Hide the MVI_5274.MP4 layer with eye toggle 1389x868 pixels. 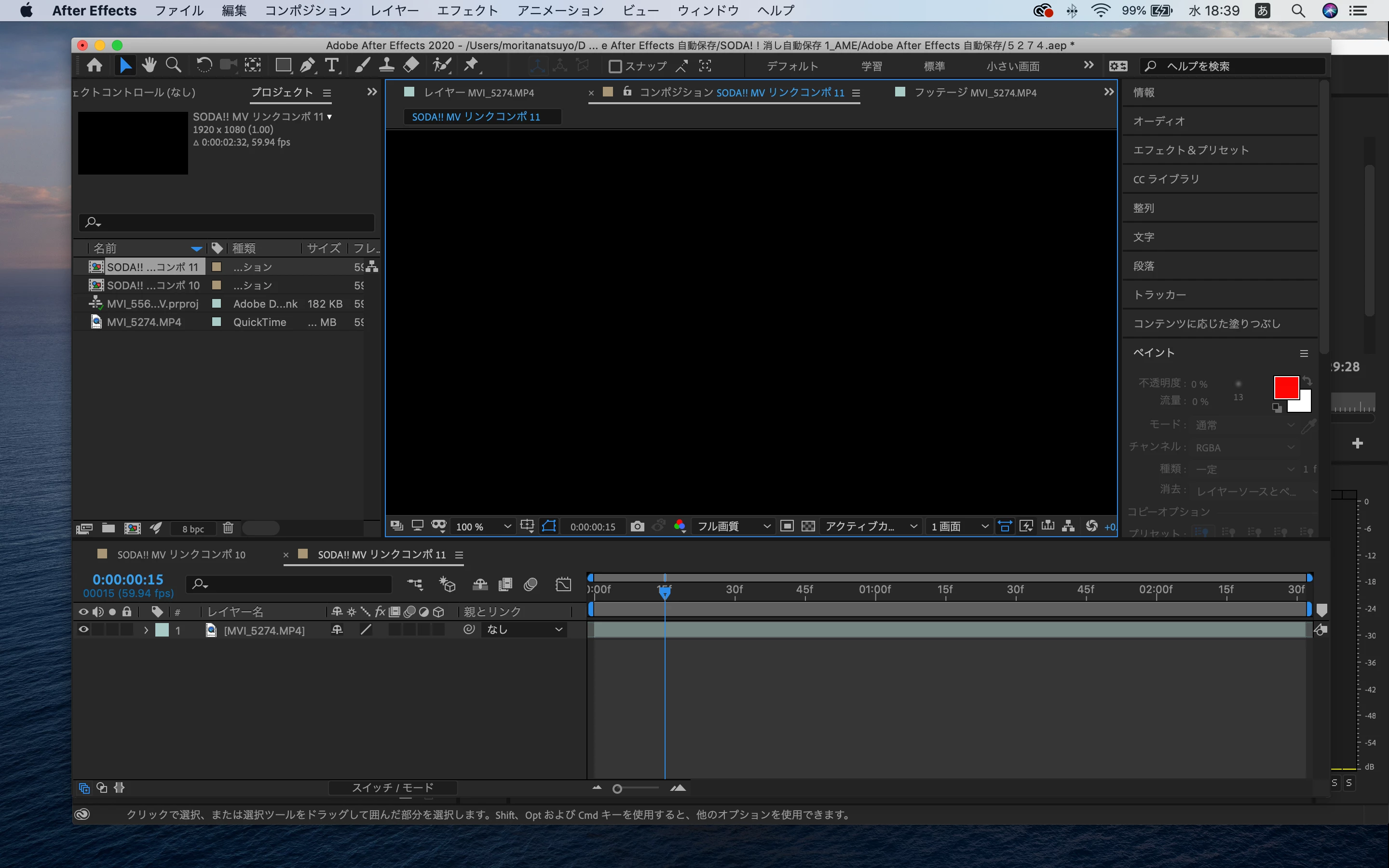[x=83, y=630]
